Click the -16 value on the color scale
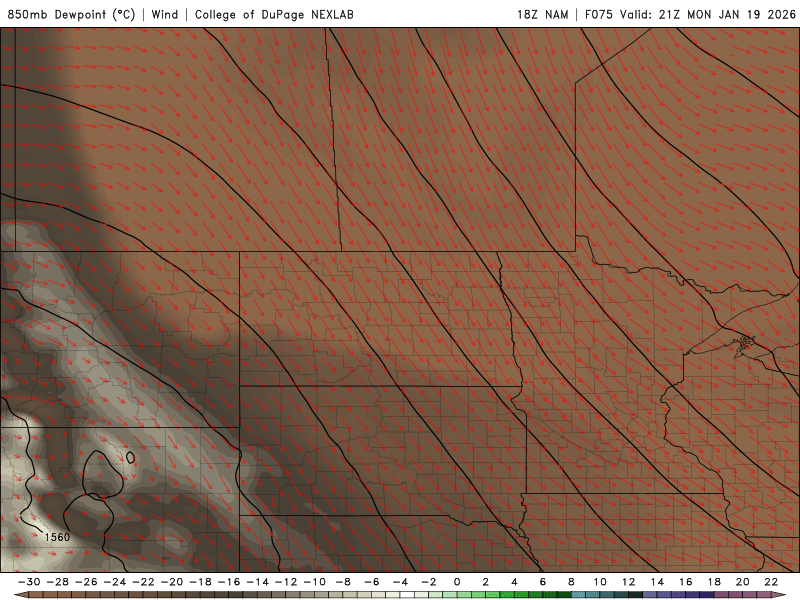 click(x=229, y=582)
